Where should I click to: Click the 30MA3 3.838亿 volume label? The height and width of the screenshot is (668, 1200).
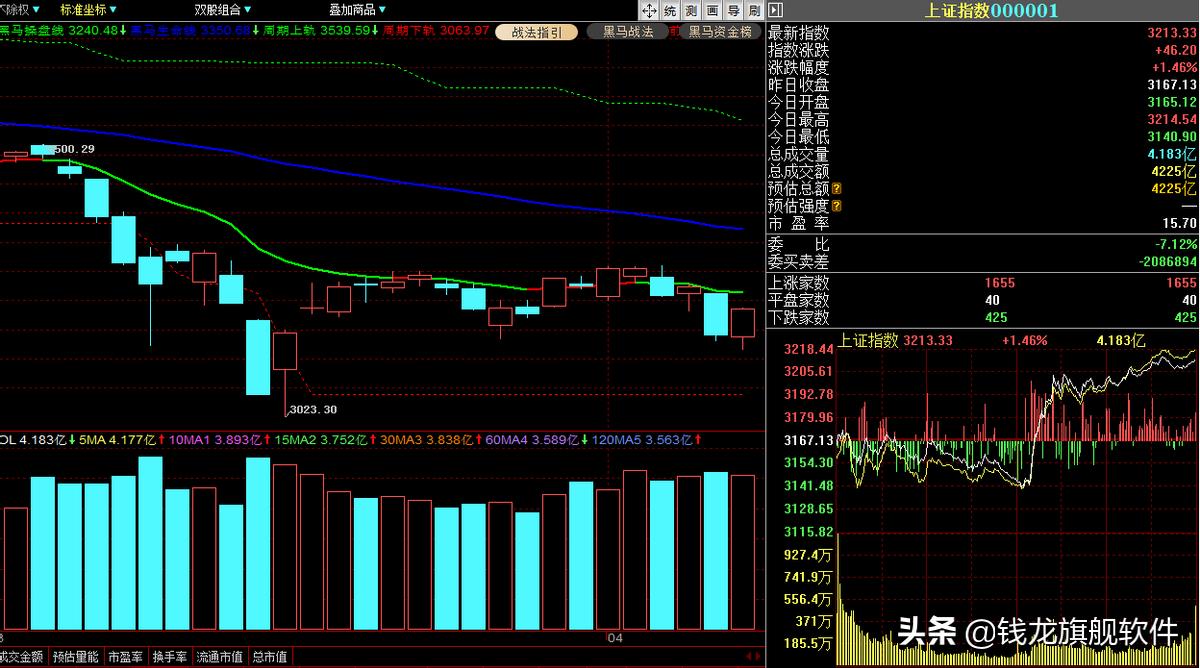click(428, 439)
